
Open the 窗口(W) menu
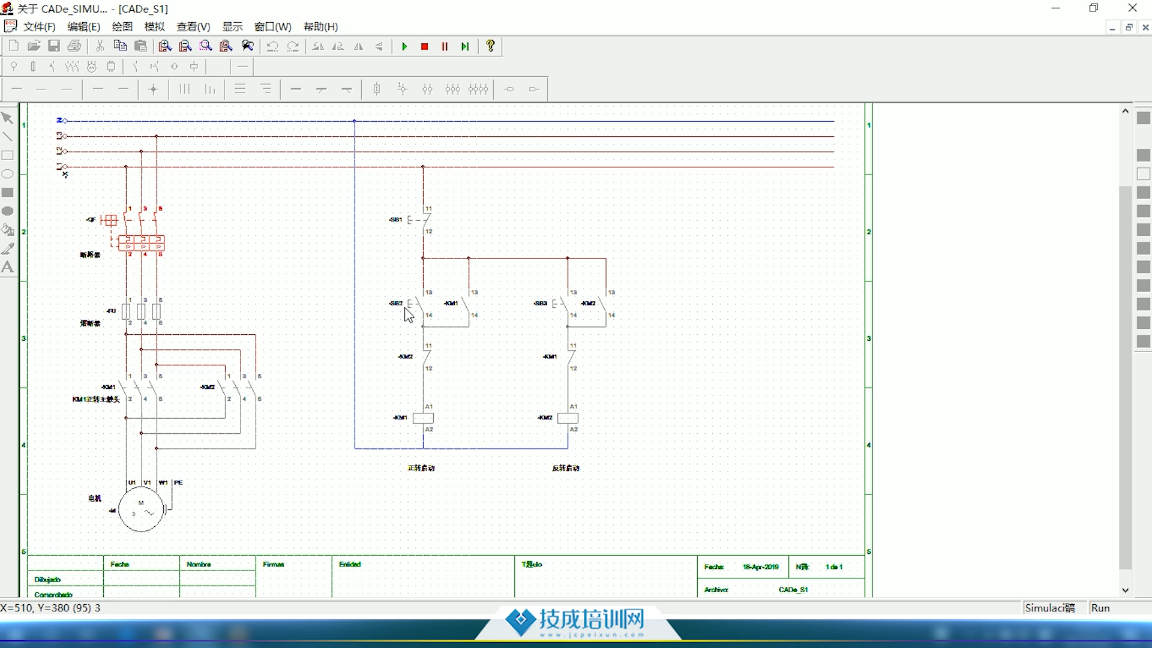point(273,26)
